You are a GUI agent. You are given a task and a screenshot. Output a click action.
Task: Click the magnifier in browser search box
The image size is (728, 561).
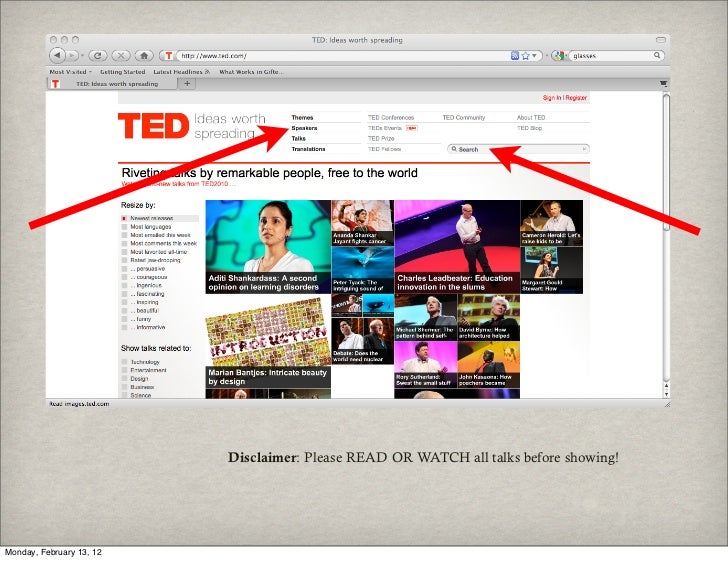click(657, 55)
